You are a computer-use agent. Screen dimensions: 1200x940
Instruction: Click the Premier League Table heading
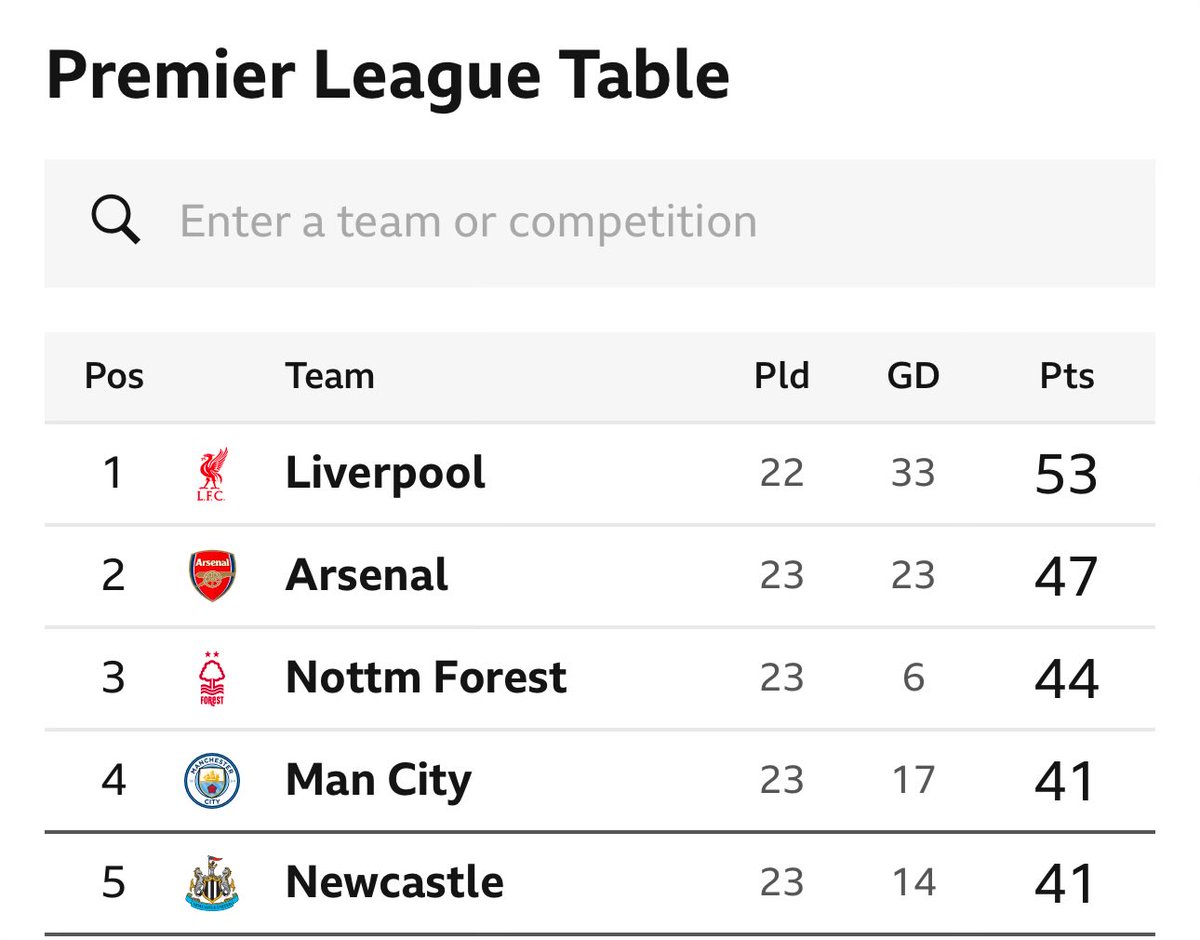click(x=388, y=76)
